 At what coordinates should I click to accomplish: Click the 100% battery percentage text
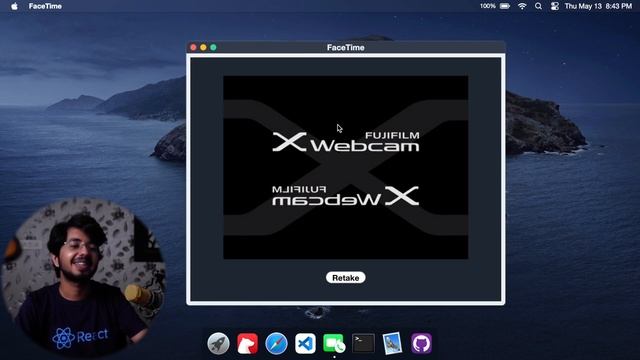click(x=488, y=6)
